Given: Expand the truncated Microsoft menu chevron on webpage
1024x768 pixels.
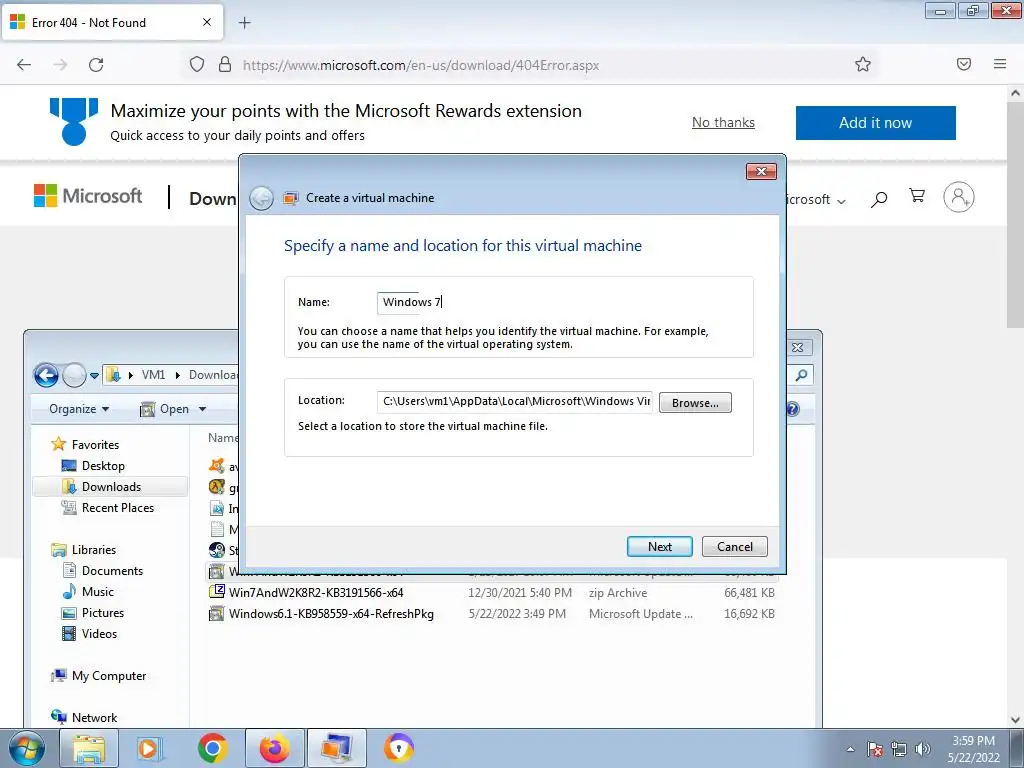Looking at the screenshot, I should [x=841, y=201].
